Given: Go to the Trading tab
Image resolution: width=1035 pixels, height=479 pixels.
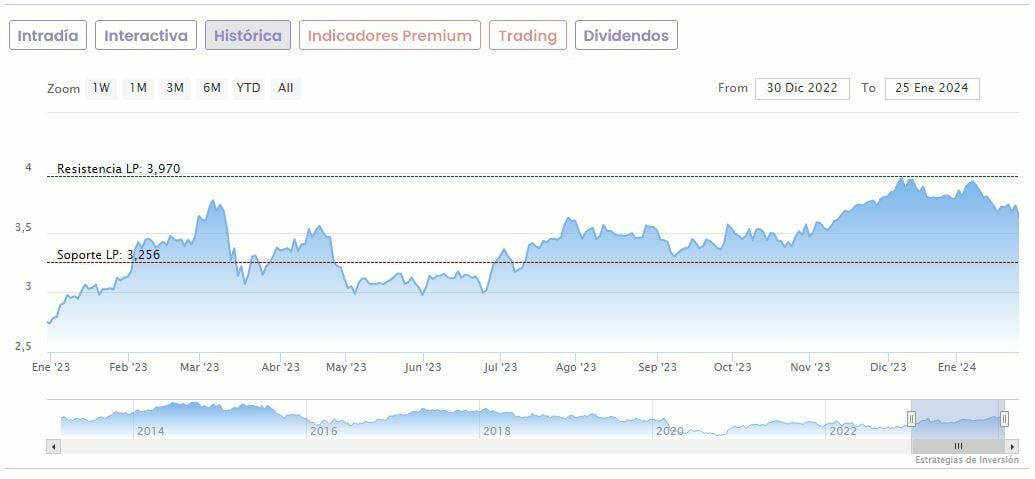Looking at the screenshot, I should [x=527, y=36].
